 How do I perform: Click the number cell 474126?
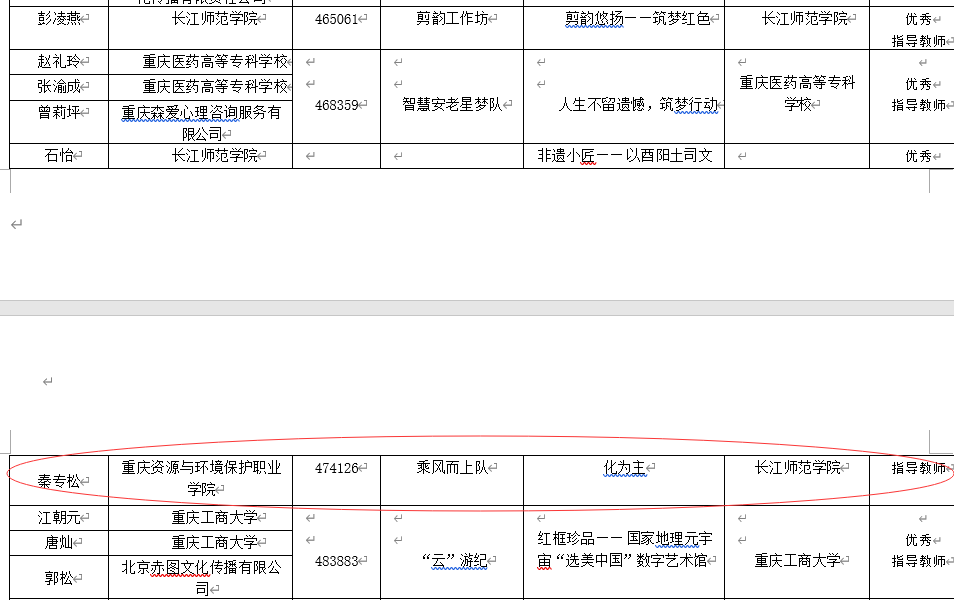tap(335, 468)
